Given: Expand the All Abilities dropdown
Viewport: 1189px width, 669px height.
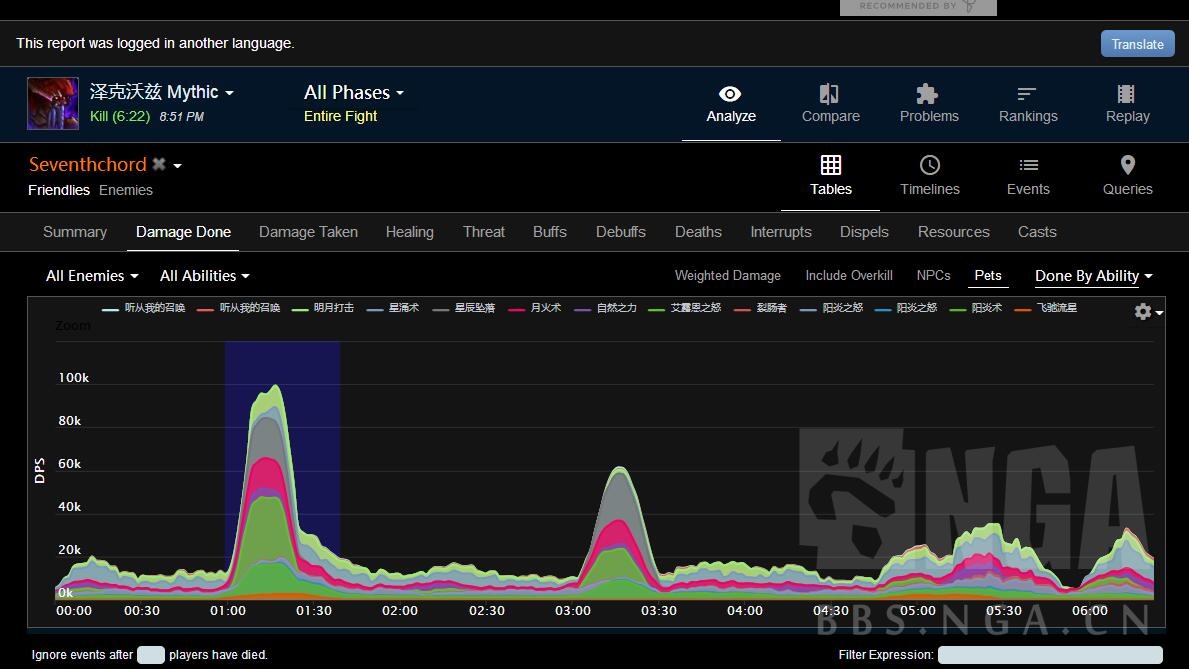Looking at the screenshot, I should 205,276.
